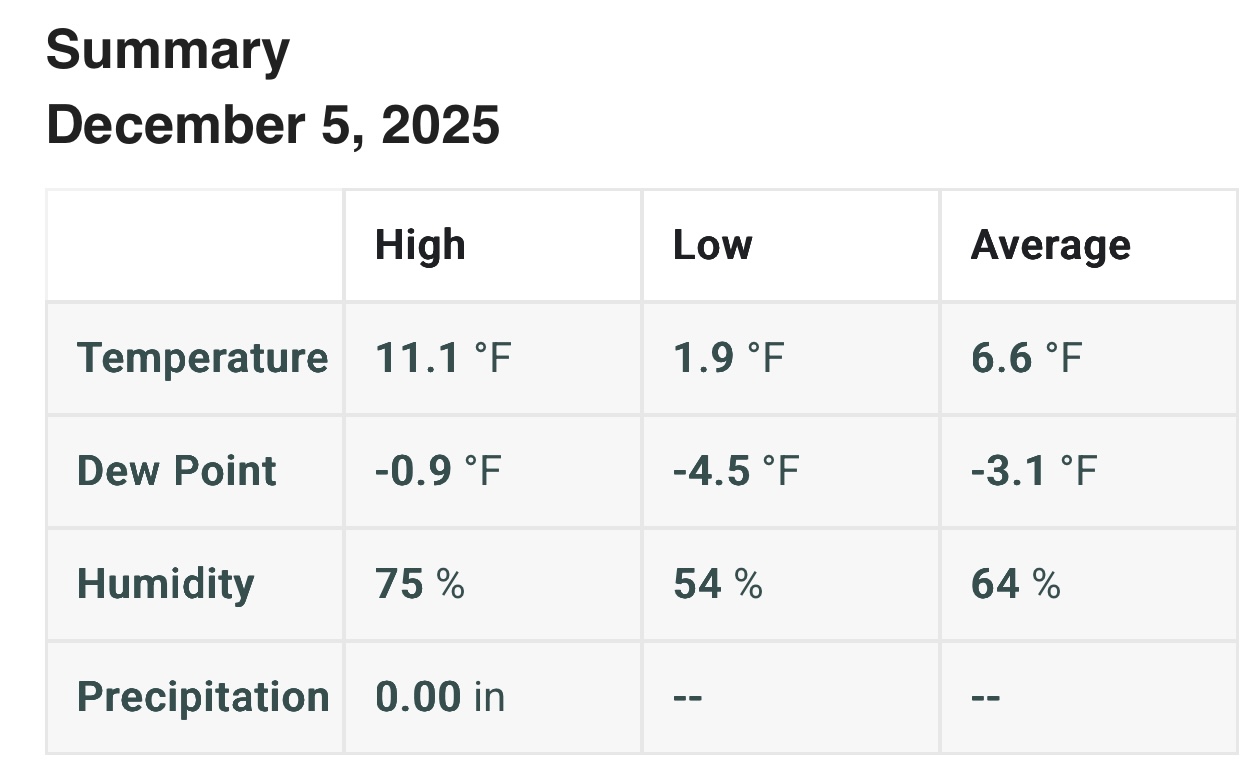
Task: Click the average humidity value 64 %
Action: pyautogui.click(x=1015, y=584)
